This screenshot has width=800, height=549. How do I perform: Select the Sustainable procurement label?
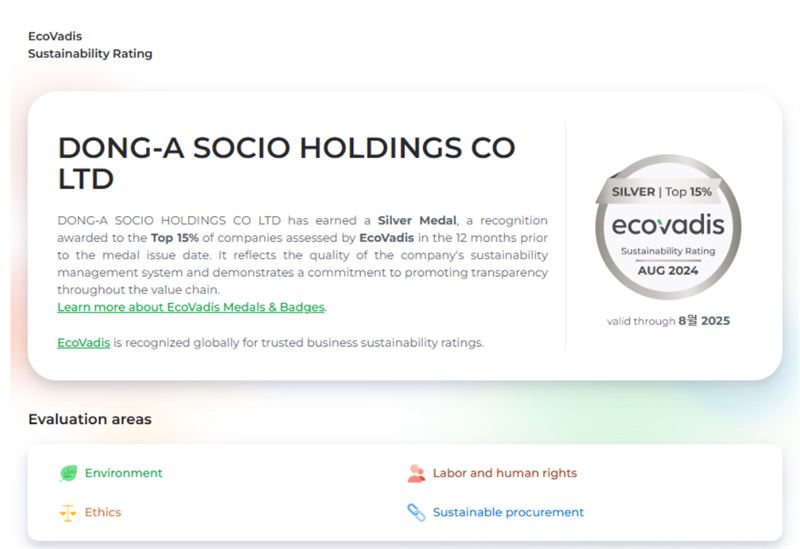[x=508, y=512]
